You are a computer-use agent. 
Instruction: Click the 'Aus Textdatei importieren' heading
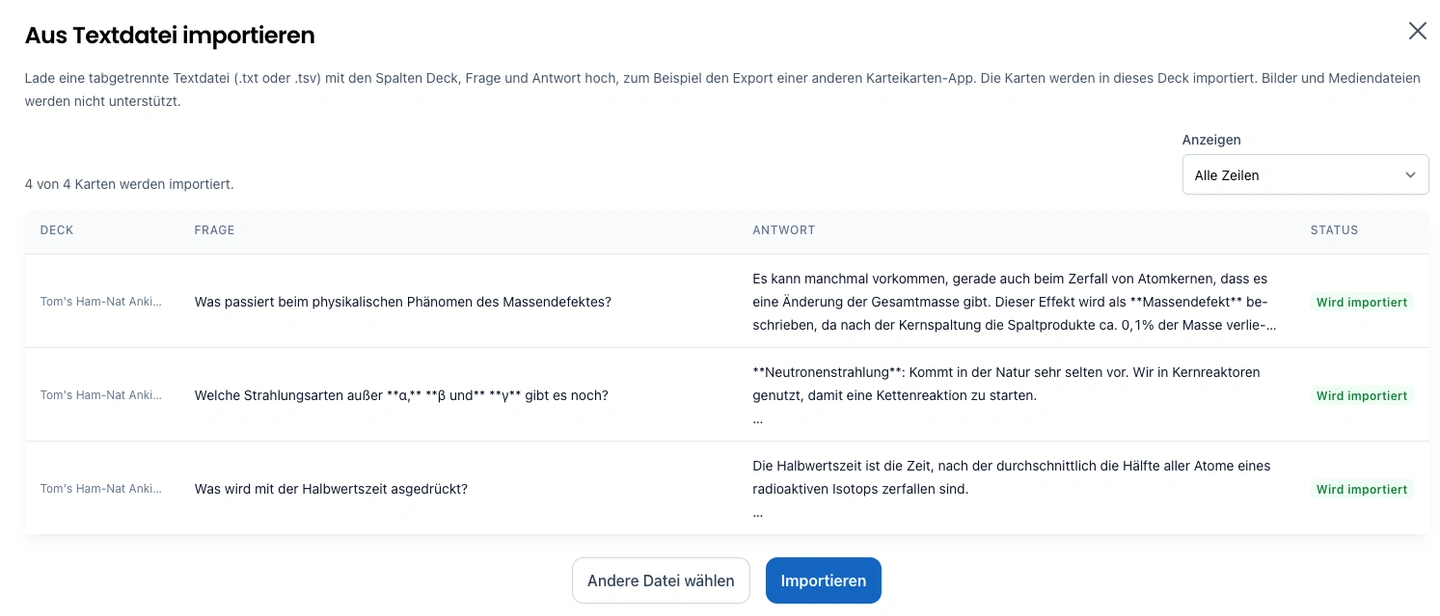(170, 35)
